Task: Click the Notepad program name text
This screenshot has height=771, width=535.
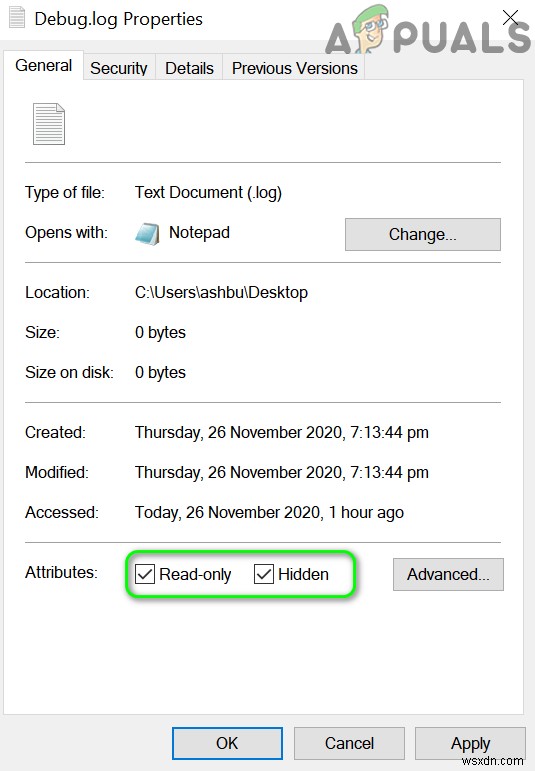Action: pos(199,233)
